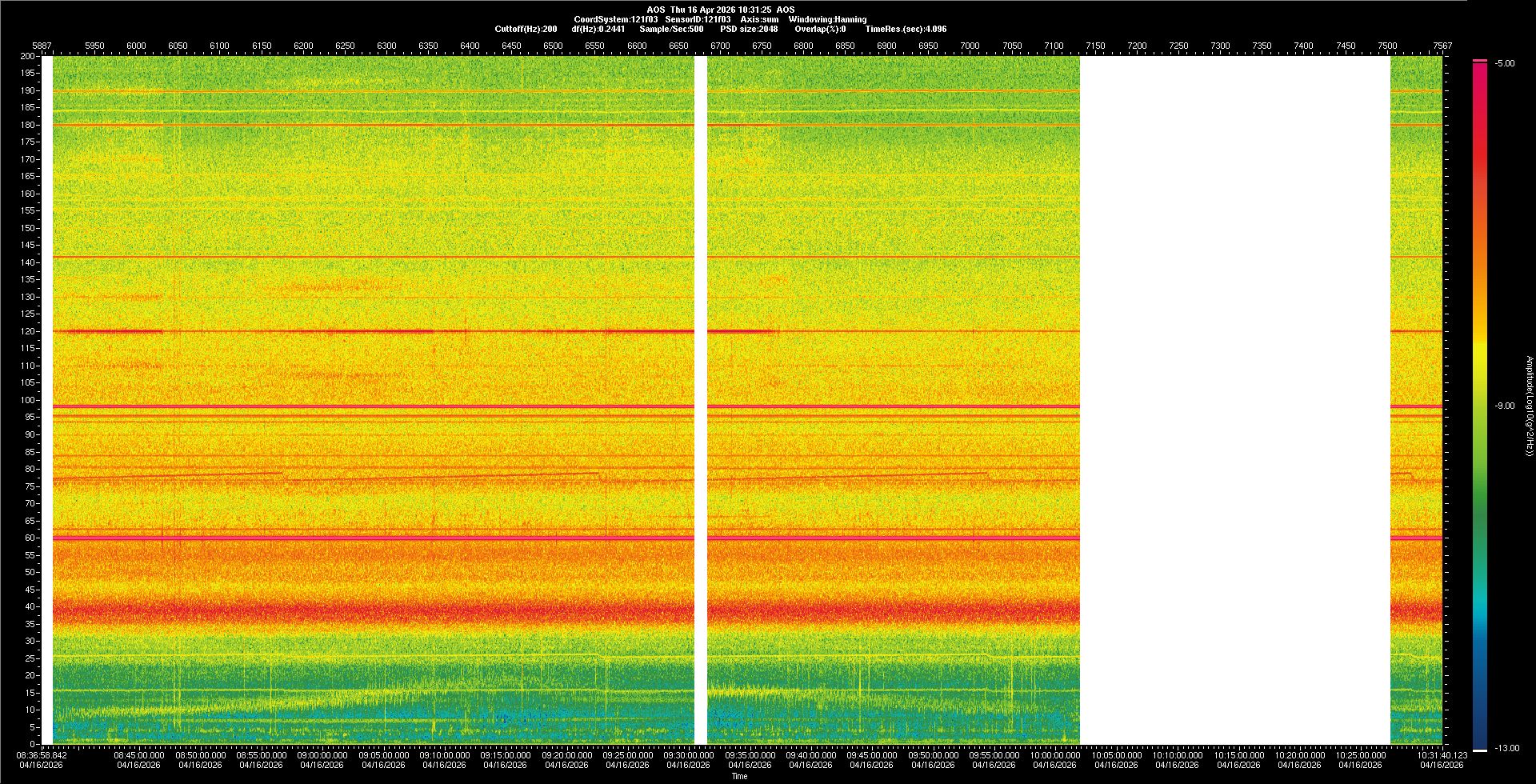Click the 100 Hz frequency axis label
This screenshot has height=784, width=1536.
click(28, 400)
